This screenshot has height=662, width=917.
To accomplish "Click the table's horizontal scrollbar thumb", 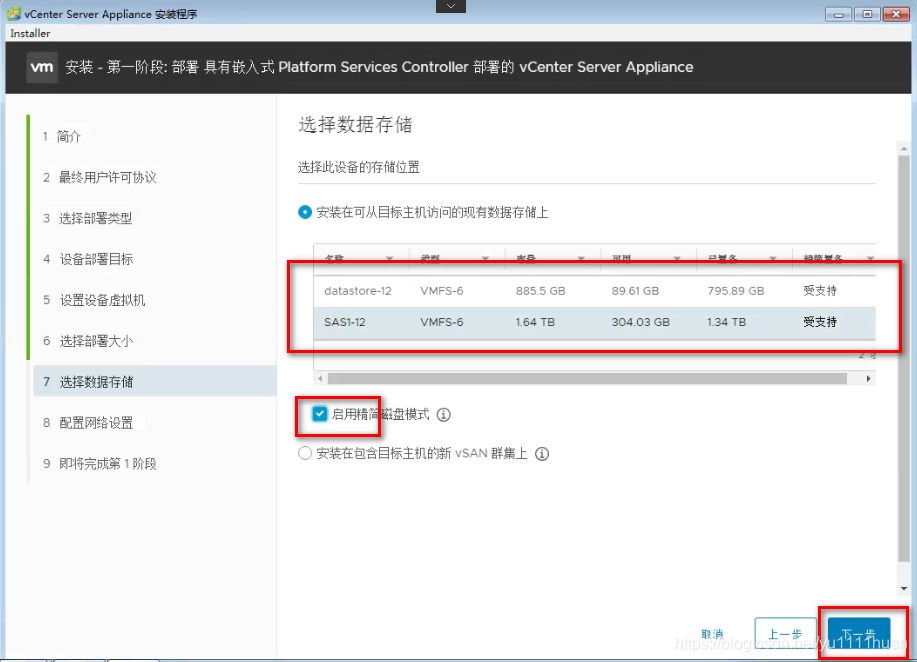I will 587,379.
